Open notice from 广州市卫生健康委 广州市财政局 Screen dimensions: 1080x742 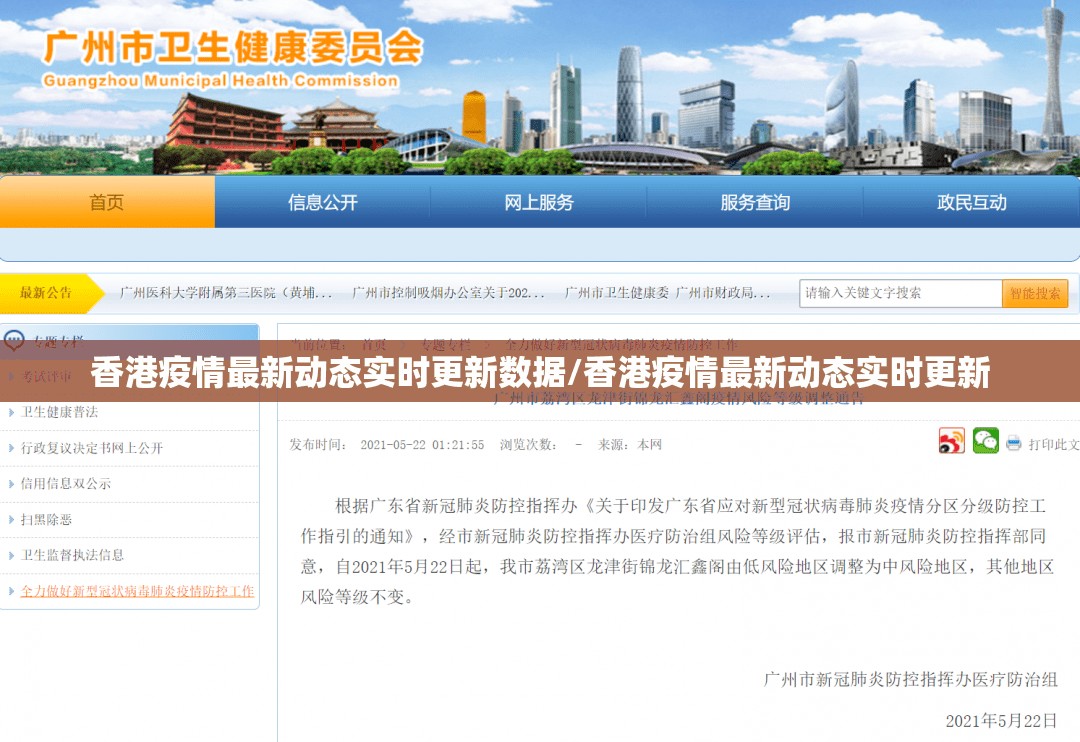tap(667, 293)
